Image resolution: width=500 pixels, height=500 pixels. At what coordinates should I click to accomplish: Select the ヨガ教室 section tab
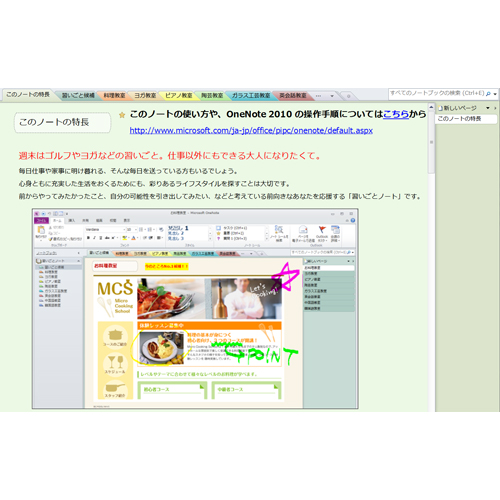[145, 96]
